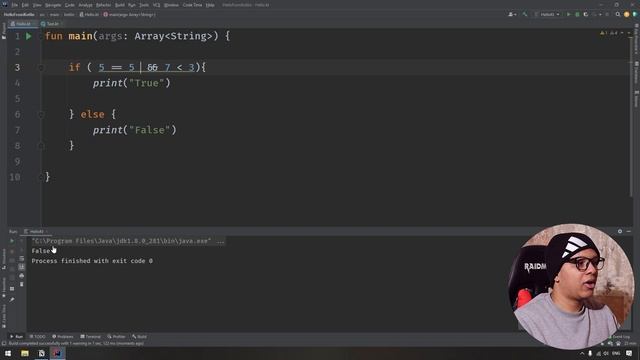
Task: Collapse the if block fold marker on line 3
Action: 41,68
